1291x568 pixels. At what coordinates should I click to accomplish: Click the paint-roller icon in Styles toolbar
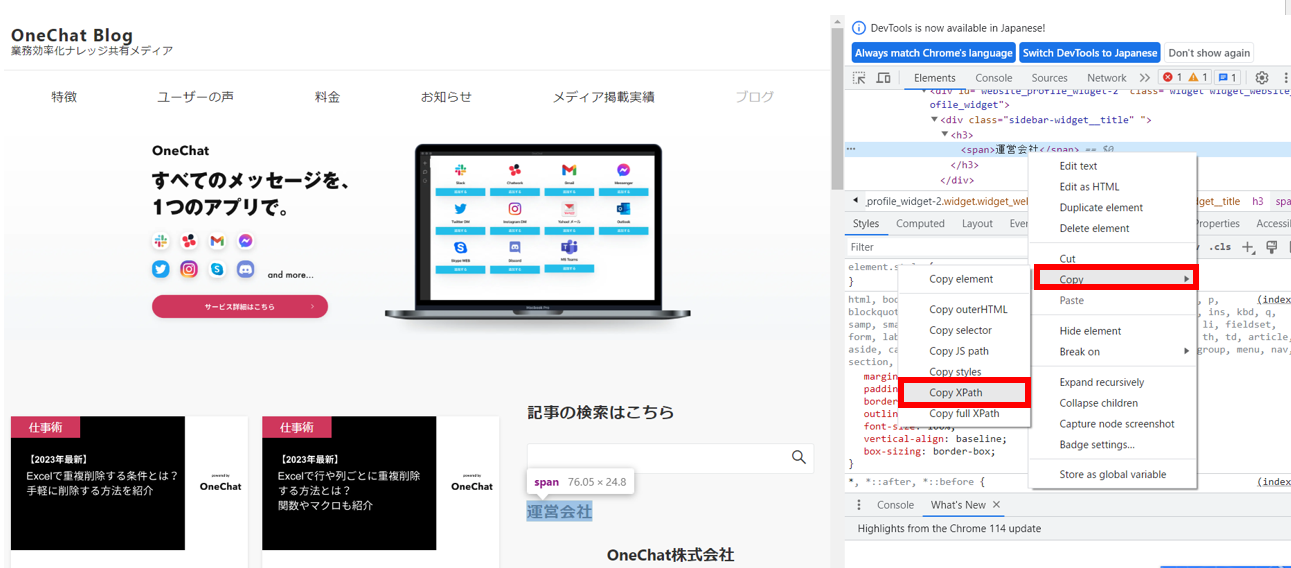click(1272, 247)
